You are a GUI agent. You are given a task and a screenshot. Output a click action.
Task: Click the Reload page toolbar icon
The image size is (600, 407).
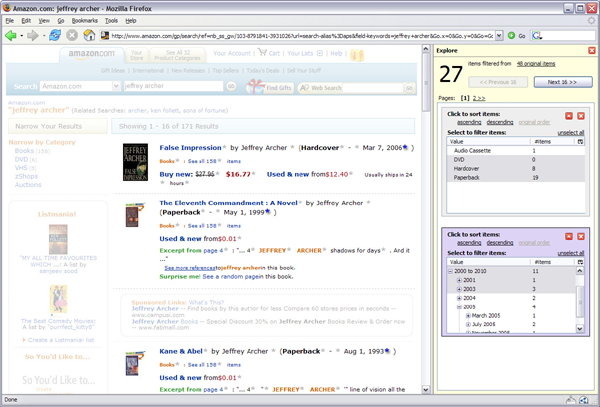pyautogui.click(x=55, y=35)
